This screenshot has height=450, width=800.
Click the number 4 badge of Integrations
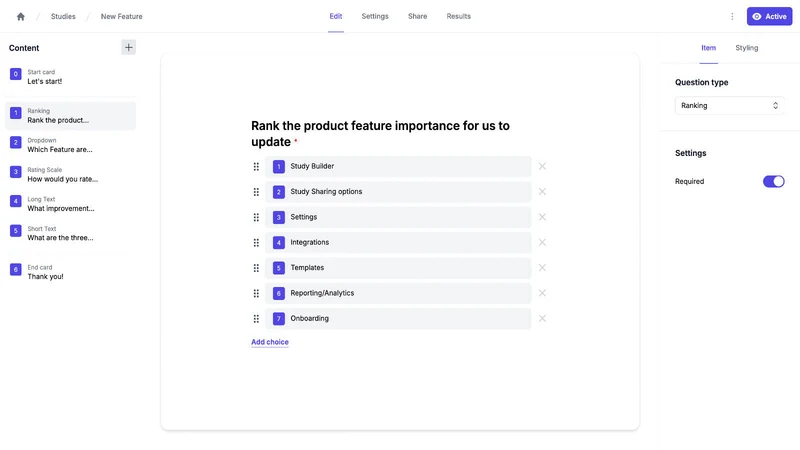(279, 243)
